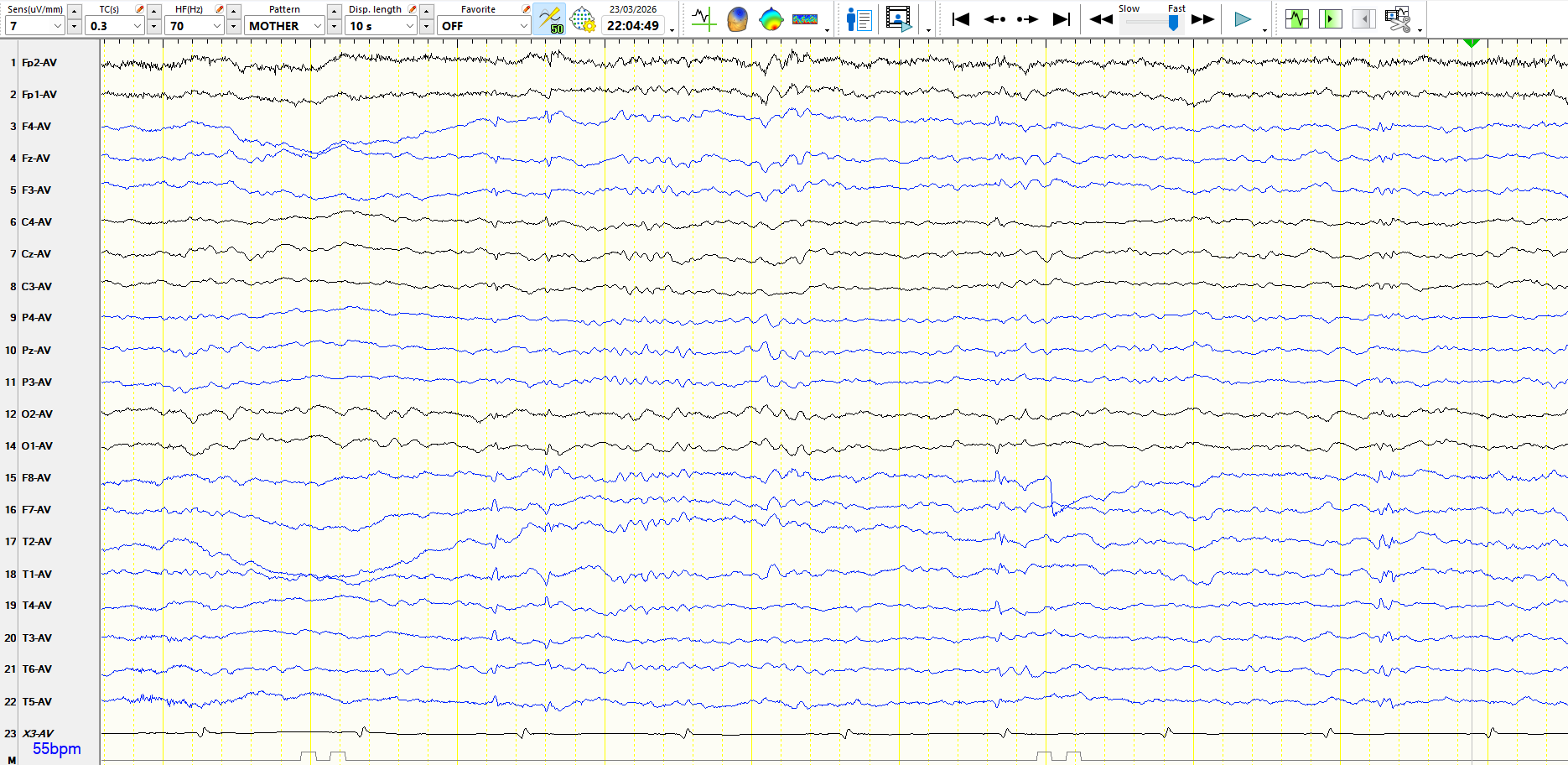Select the F4-AV channel label

(36, 127)
